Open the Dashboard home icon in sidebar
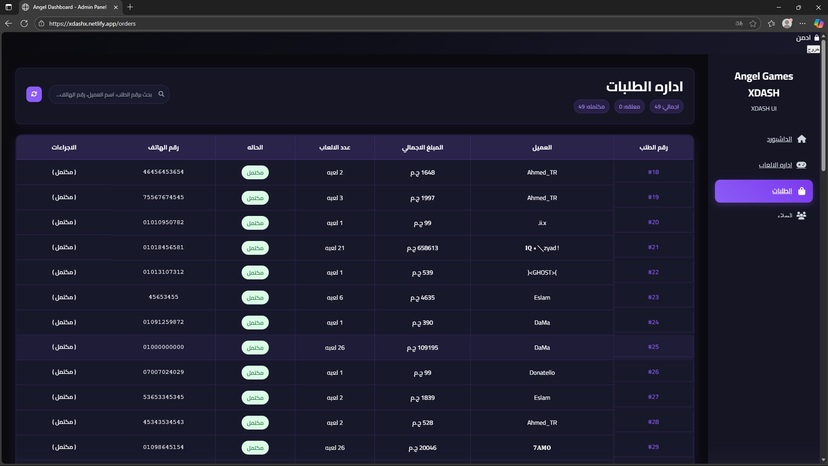The width and height of the screenshot is (828, 466). tap(801, 139)
